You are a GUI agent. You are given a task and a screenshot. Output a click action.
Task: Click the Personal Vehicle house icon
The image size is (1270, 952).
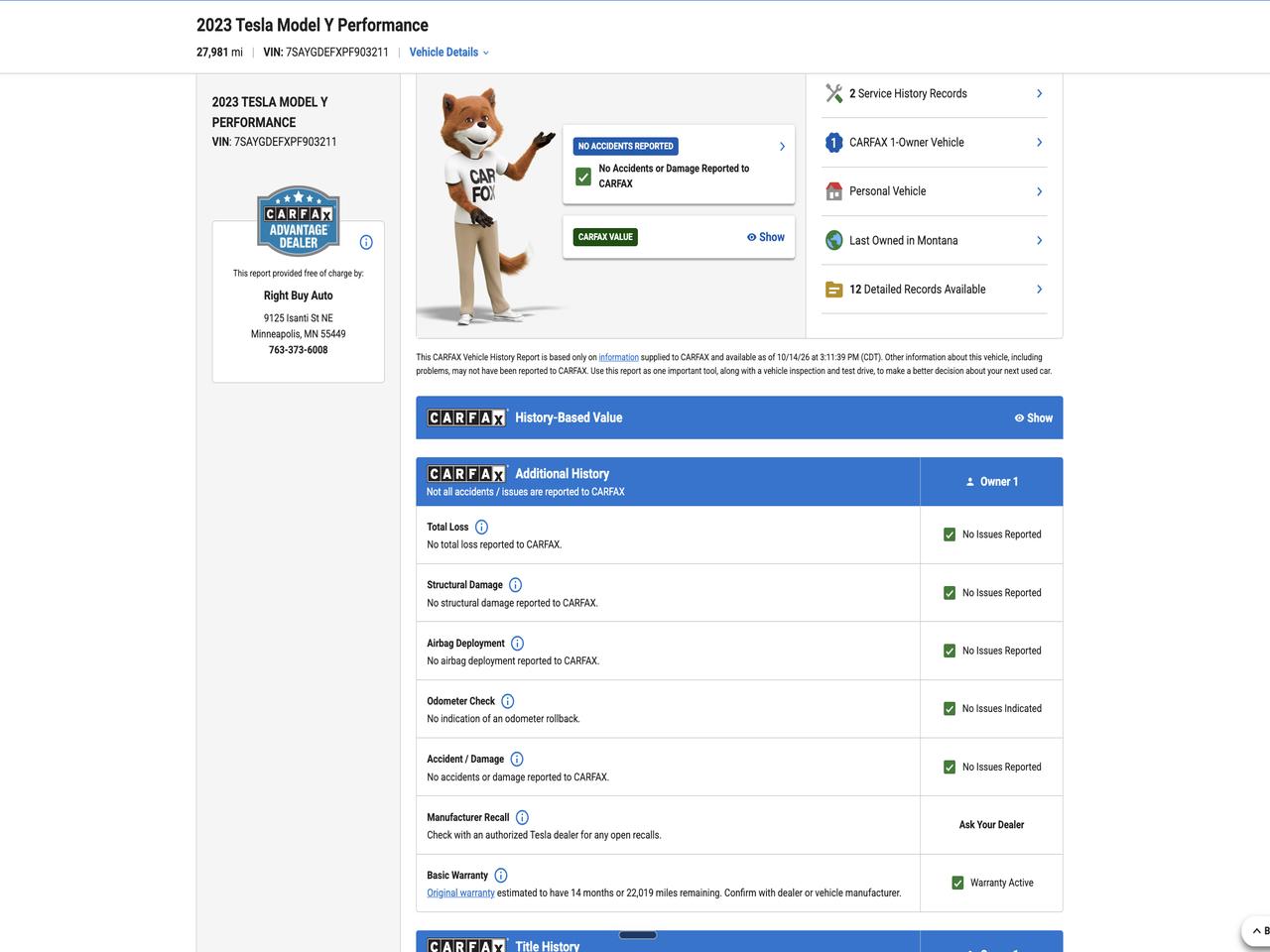coord(833,191)
